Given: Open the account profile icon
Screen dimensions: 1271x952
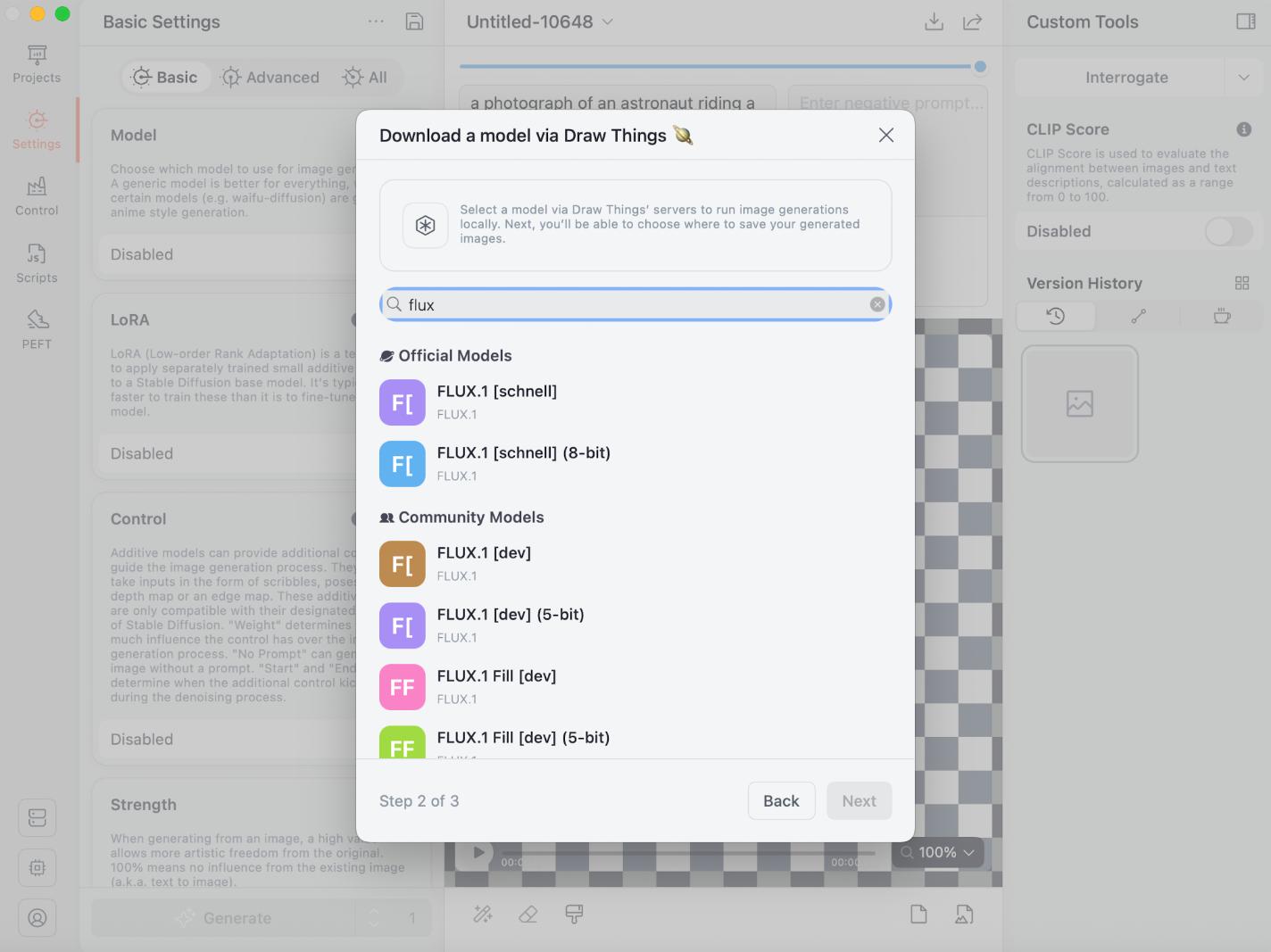Looking at the screenshot, I should point(37,917).
